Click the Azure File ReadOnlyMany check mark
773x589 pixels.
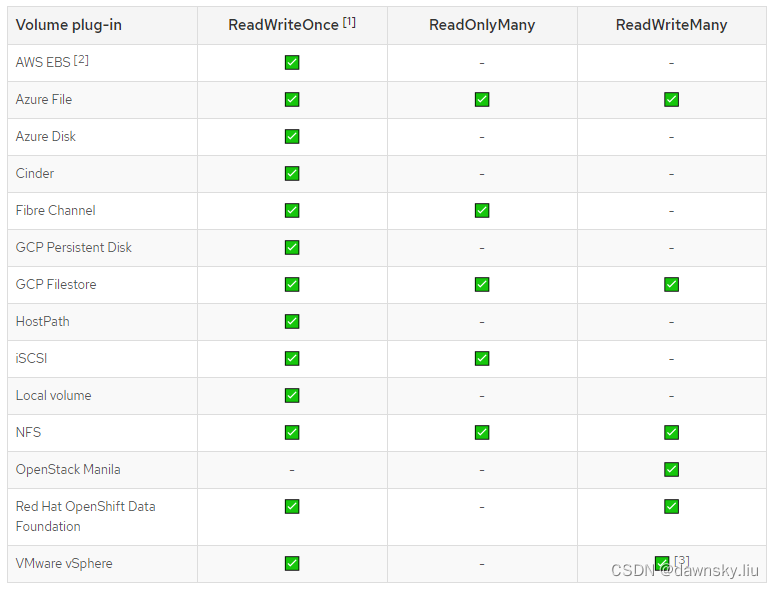482,100
